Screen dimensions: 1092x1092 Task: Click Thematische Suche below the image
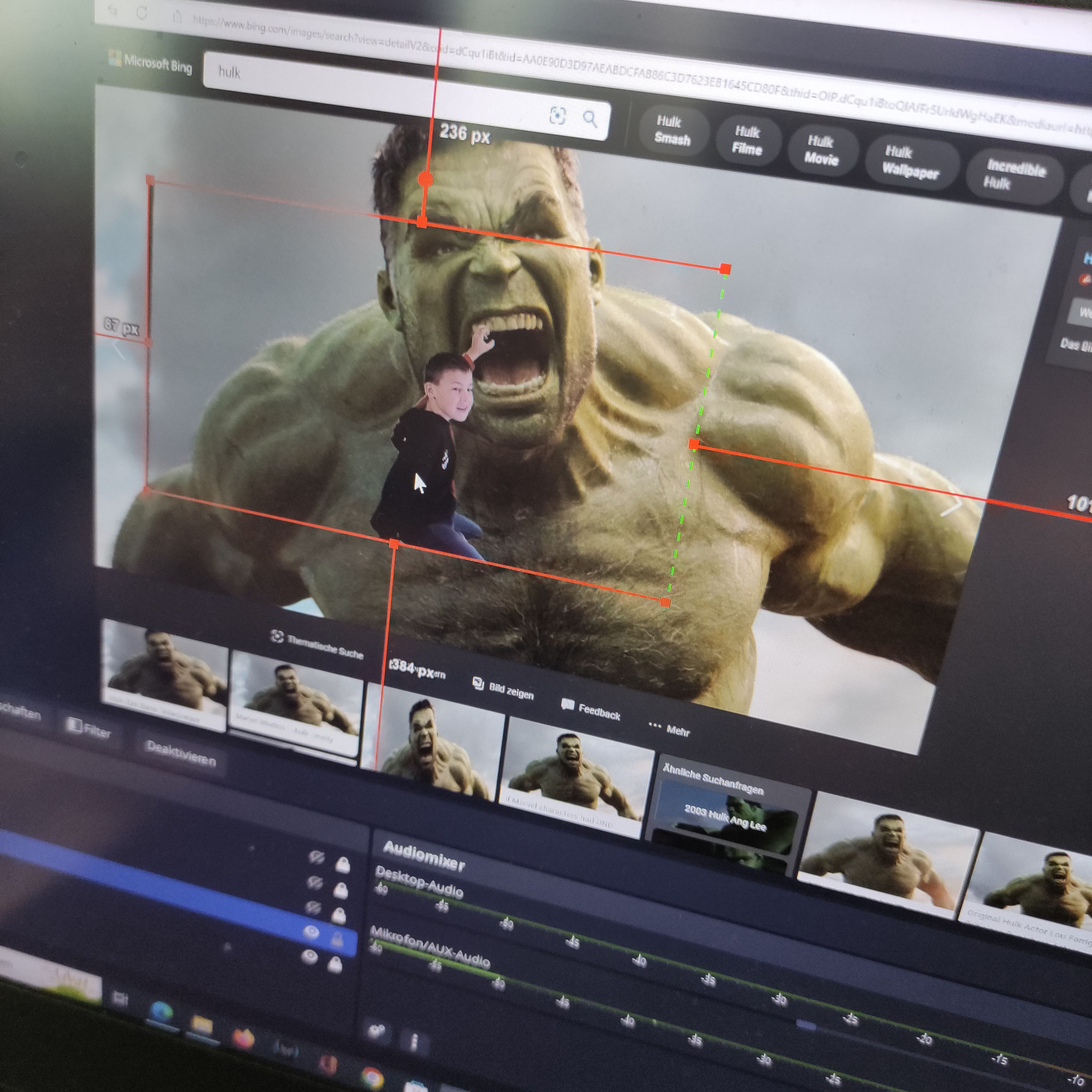(318, 645)
